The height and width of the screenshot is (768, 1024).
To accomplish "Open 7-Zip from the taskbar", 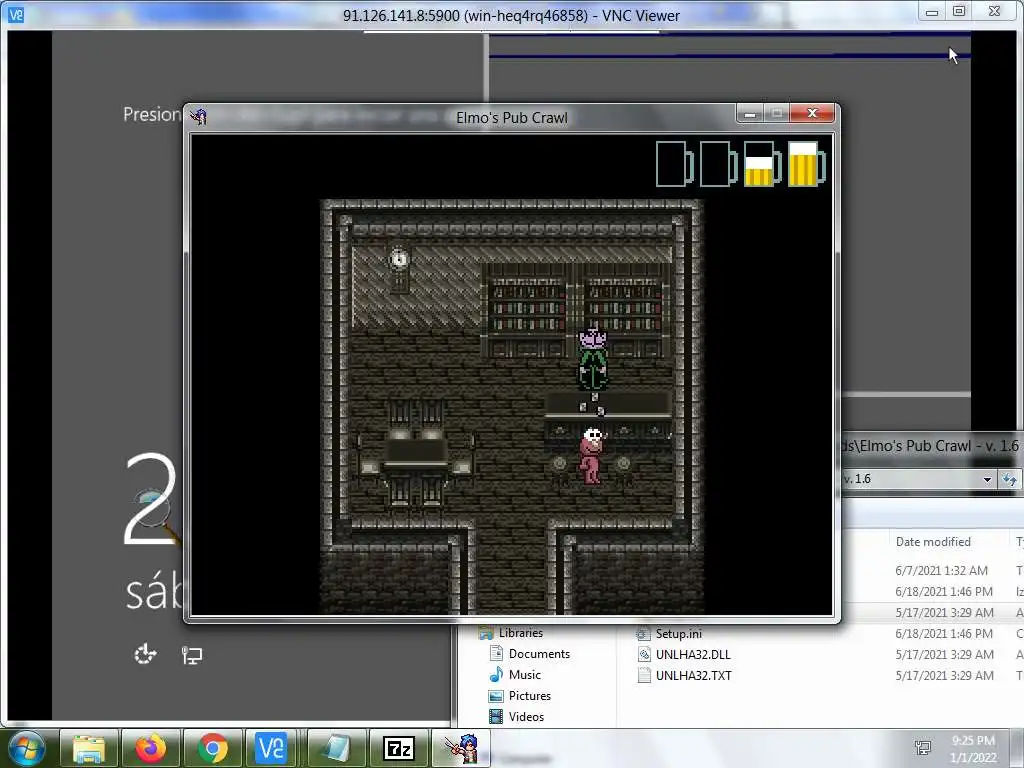I will pos(398,749).
